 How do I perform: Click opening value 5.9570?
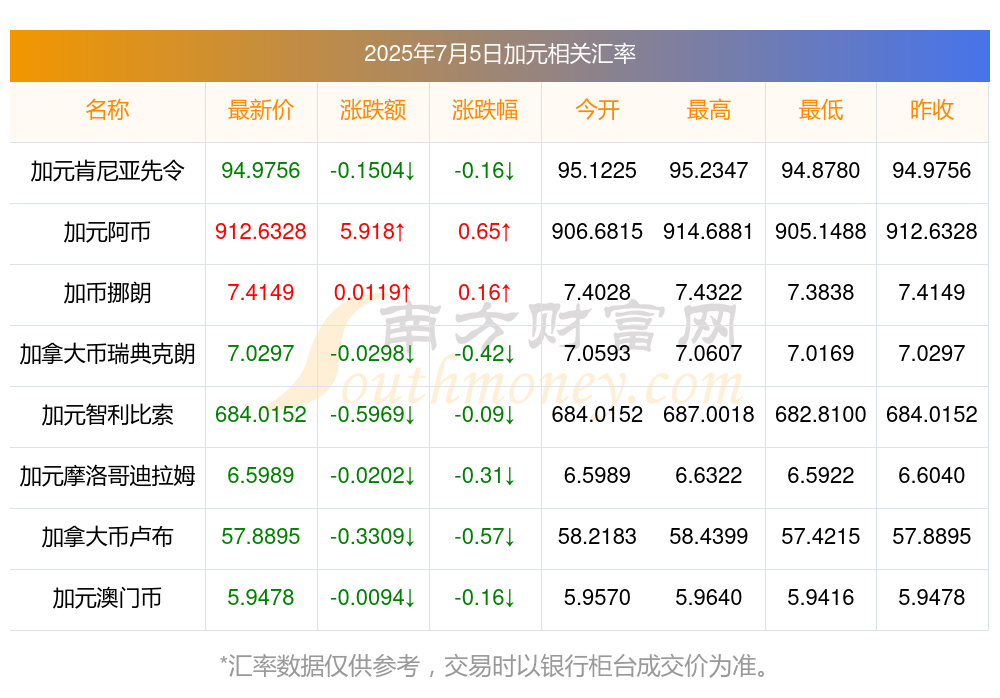tap(597, 597)
